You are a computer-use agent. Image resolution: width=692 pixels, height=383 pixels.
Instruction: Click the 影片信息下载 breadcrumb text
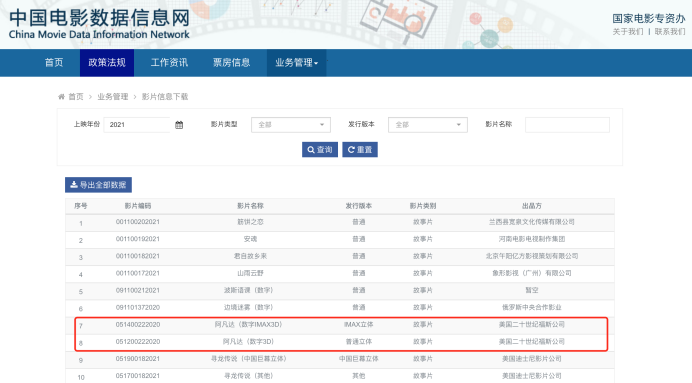[165, 97]
